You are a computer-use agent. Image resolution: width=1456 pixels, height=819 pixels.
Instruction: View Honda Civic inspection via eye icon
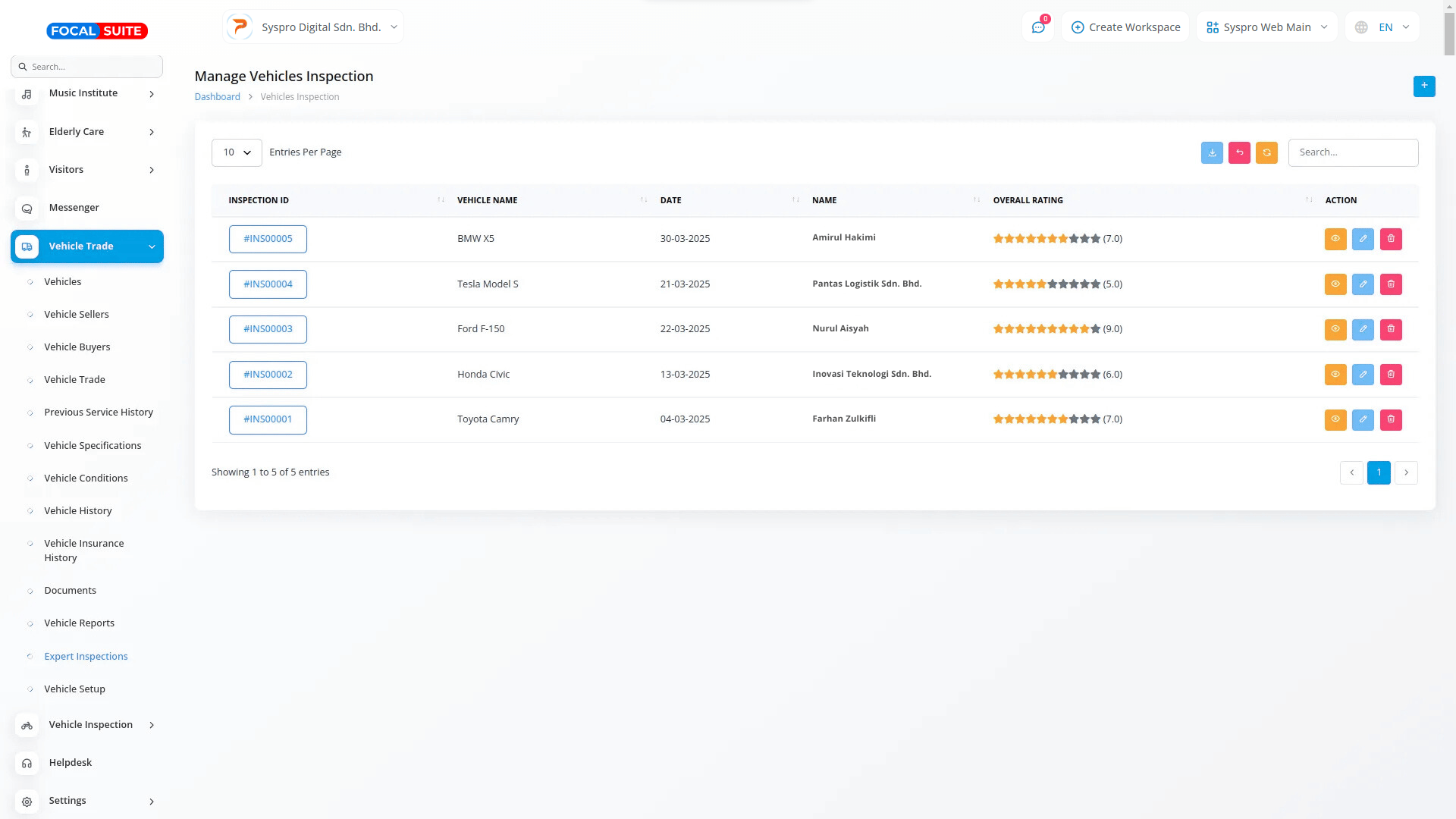coord(1335,375)
